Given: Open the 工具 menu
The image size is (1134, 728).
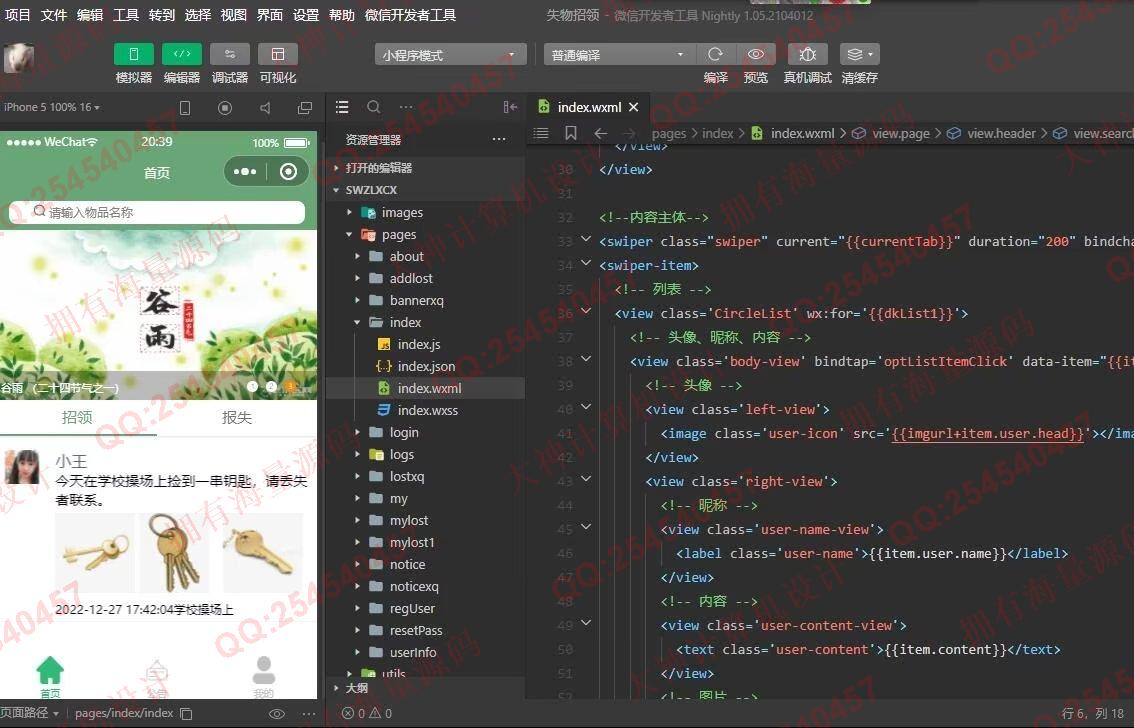Looking at the screenshot, I should click(x=126, y=14).
